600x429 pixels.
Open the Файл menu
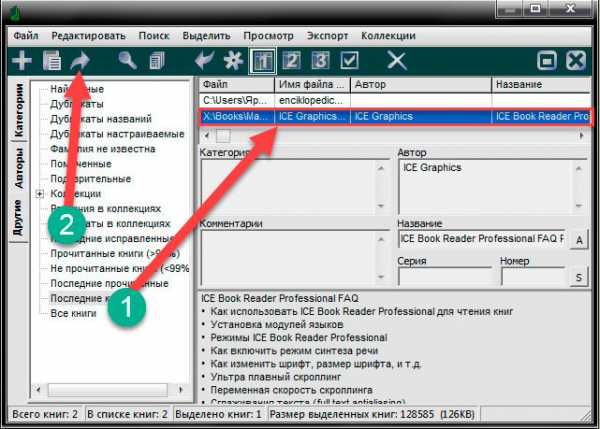click(26, 36)
